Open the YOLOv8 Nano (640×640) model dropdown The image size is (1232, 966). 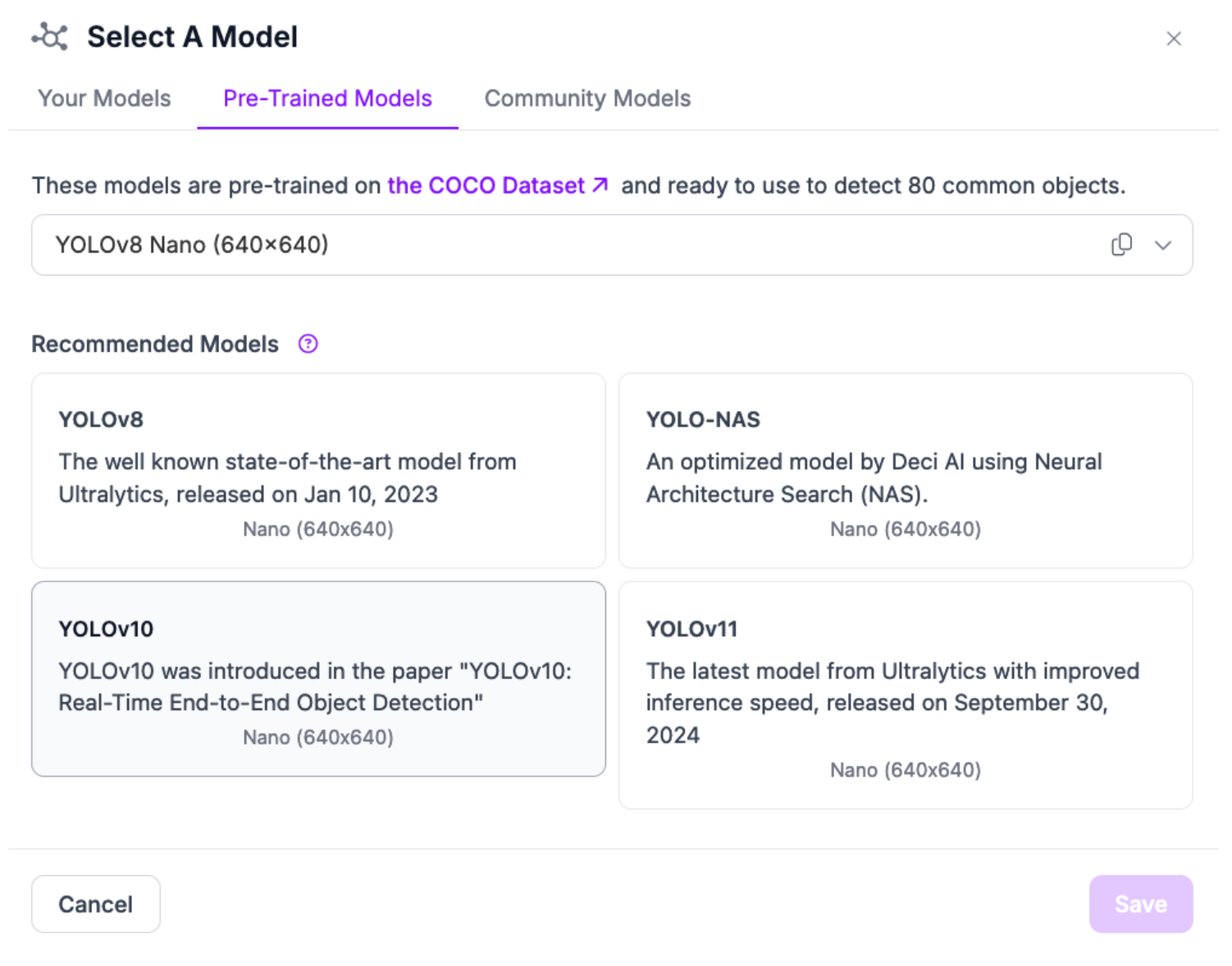point(574,245)
